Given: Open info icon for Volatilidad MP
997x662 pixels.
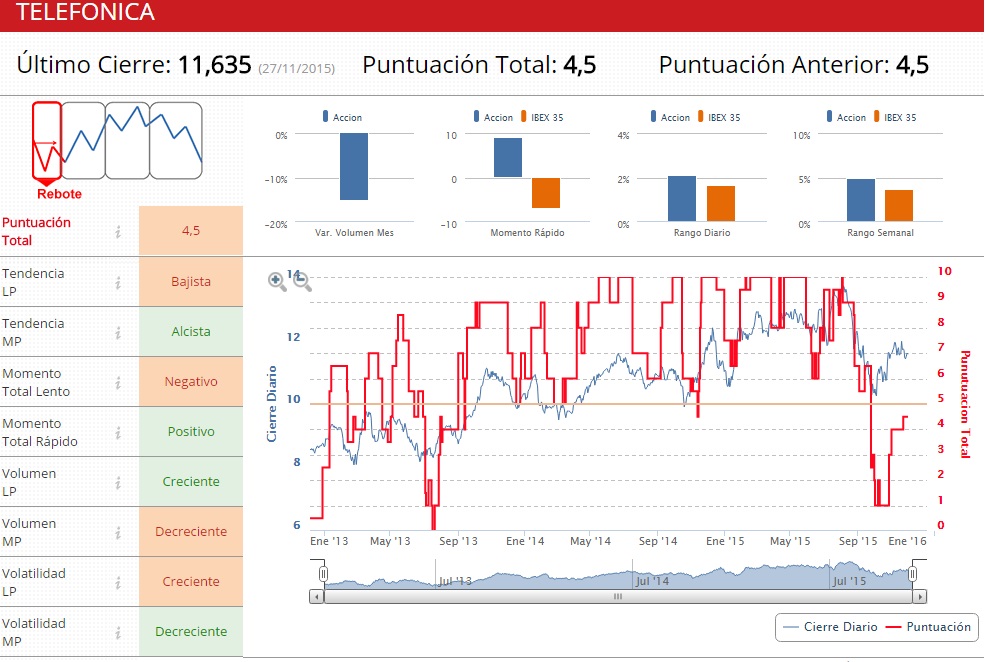Looking at the screenshot, I should click(118, 633).
